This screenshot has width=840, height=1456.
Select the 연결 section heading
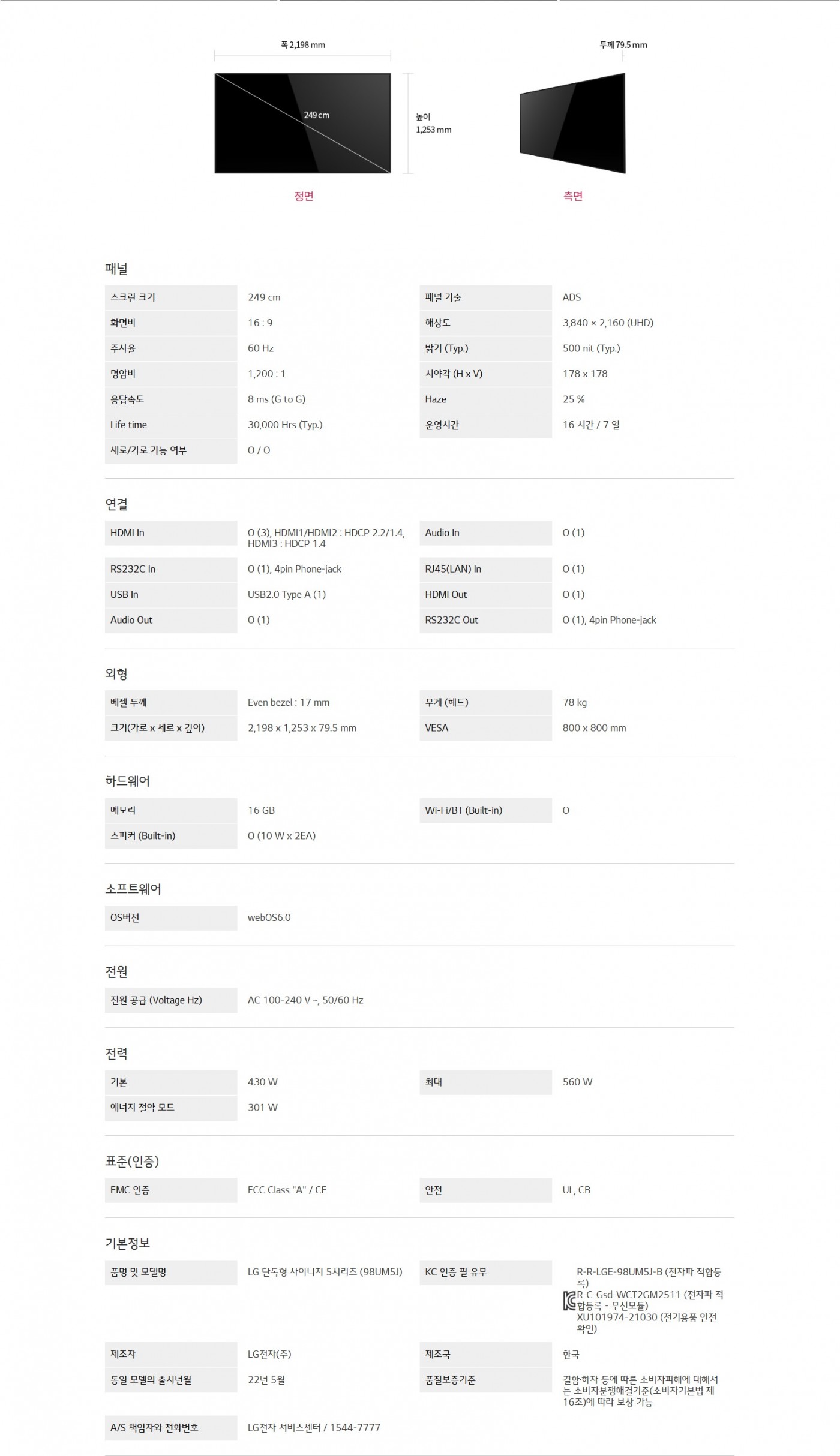(116, 504)
